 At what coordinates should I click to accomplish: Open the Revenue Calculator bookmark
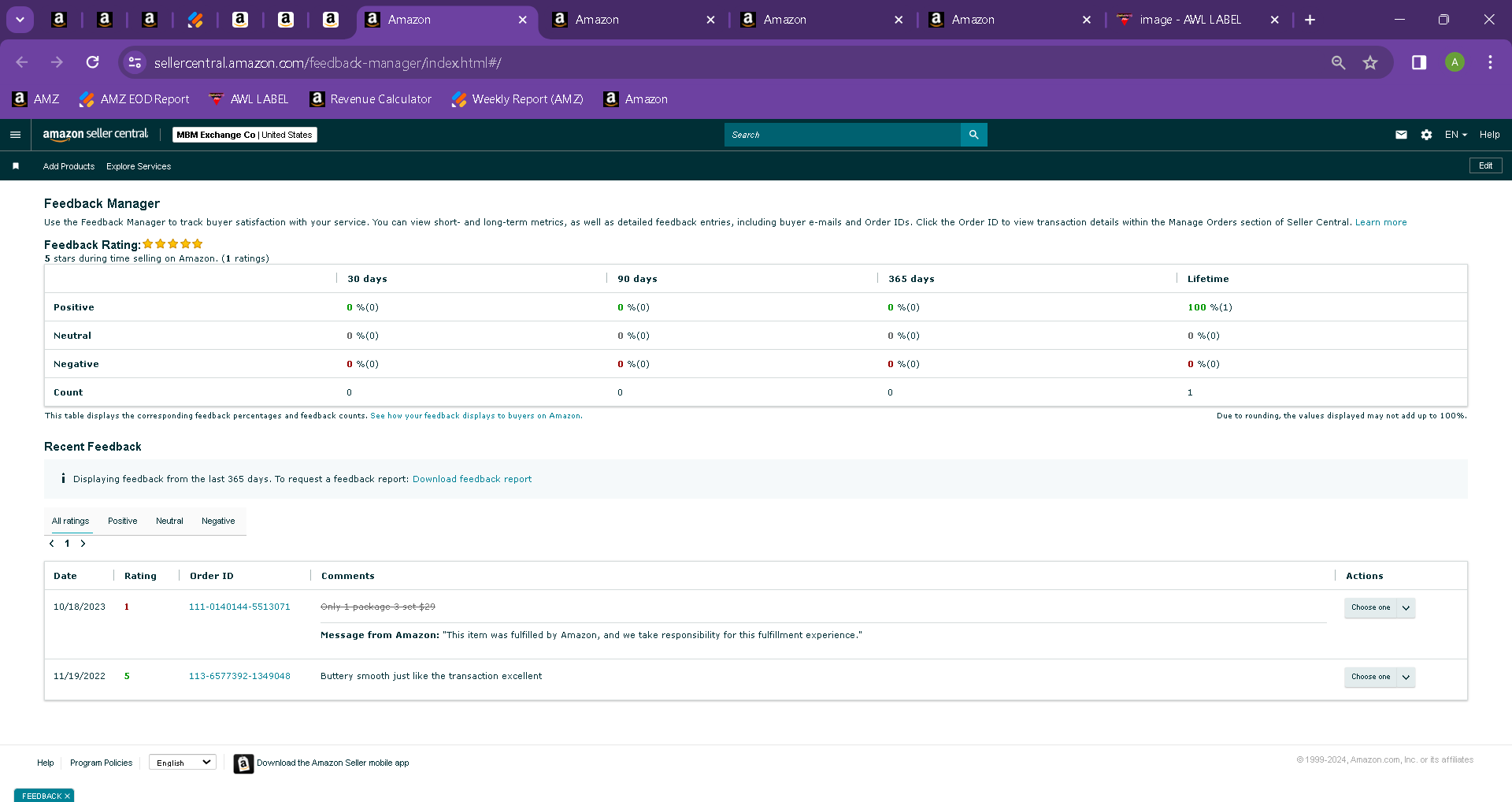tap(371, 99)
